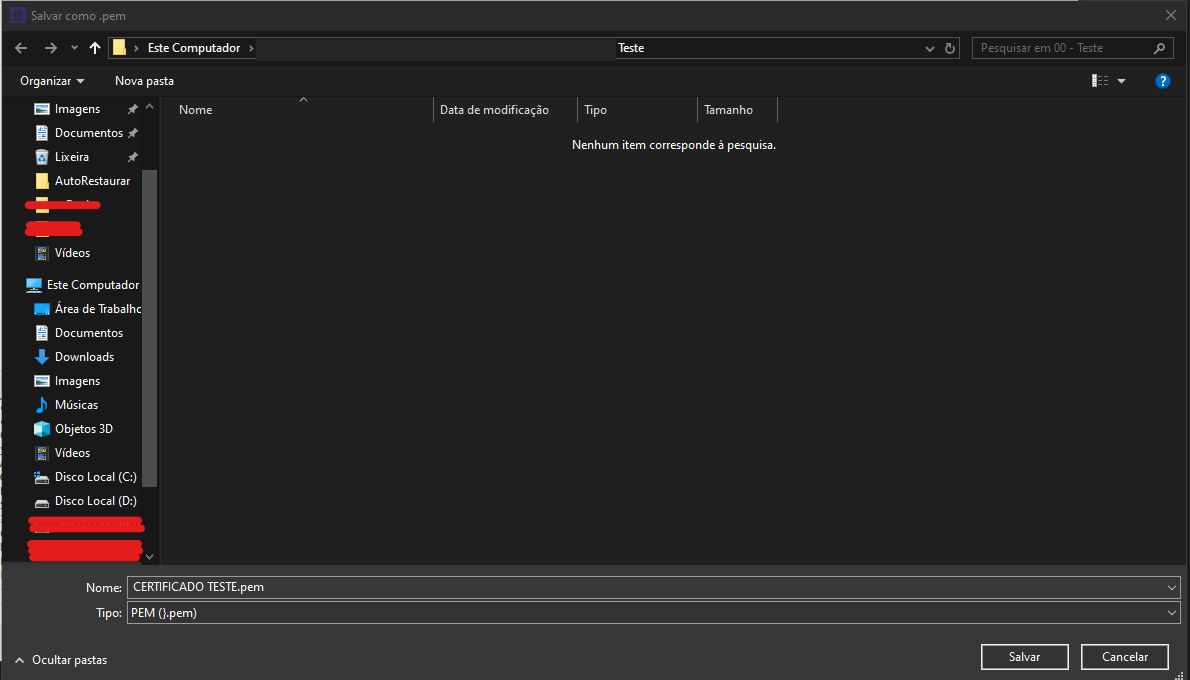Open the blue help icon
Screen dimensions: 1190x680
point(1162,80)
